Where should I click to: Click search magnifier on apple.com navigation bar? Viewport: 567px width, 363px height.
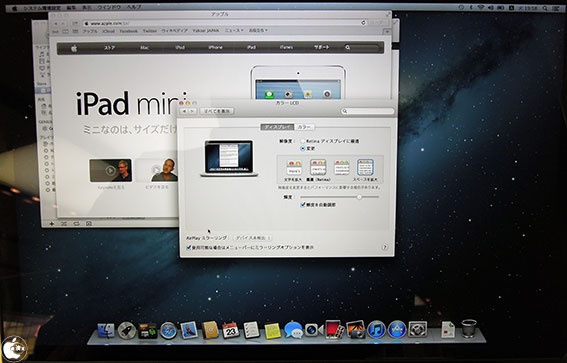click(x=348, y=47)
